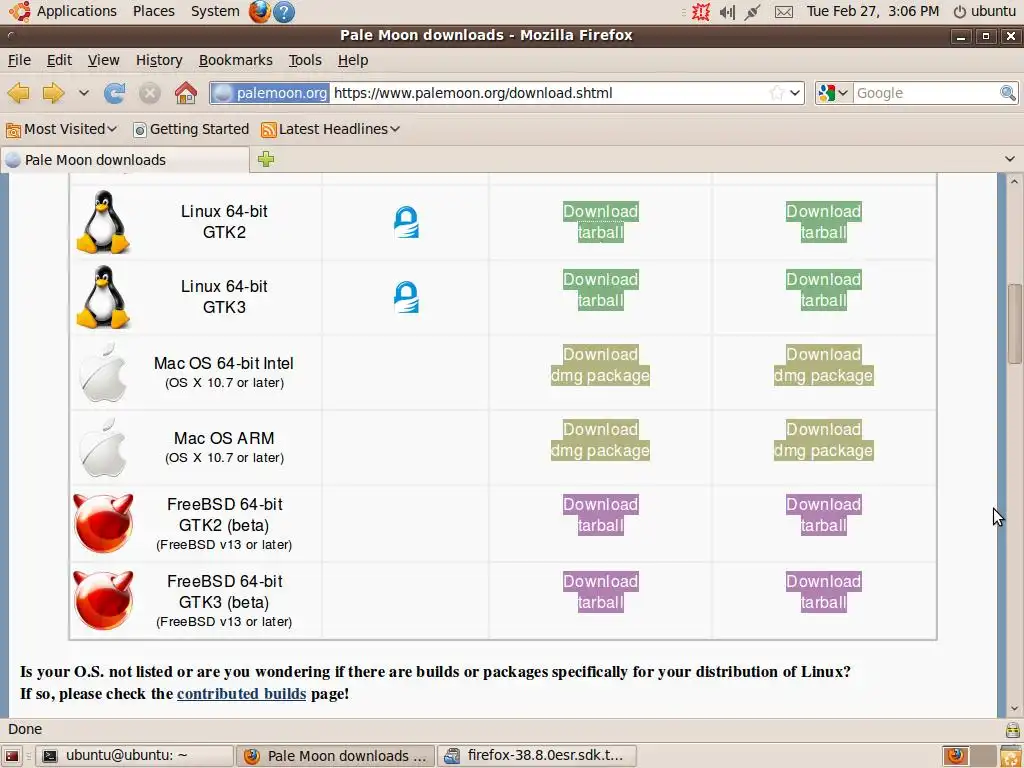Click the Apple logo in Mac OS ARM row
Image resolution: width=1024 pixels, height=768 pixels.
103,447
